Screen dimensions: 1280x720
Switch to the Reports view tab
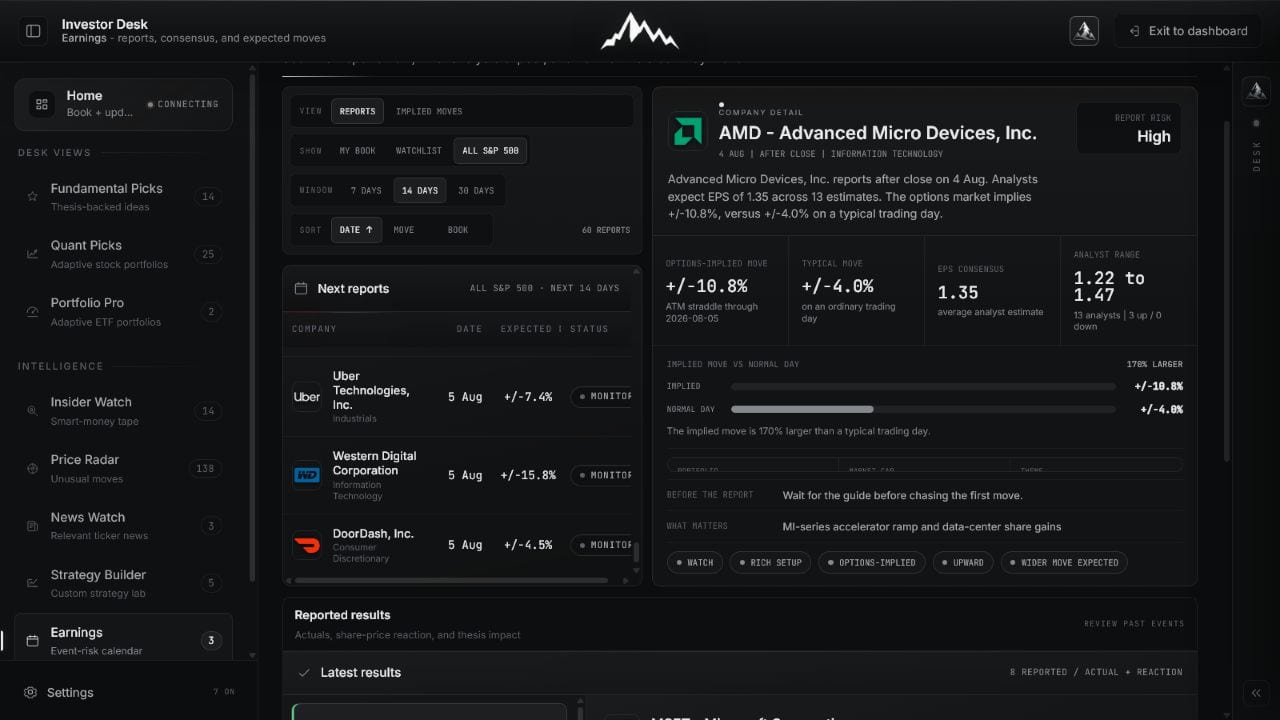(357, 112)
